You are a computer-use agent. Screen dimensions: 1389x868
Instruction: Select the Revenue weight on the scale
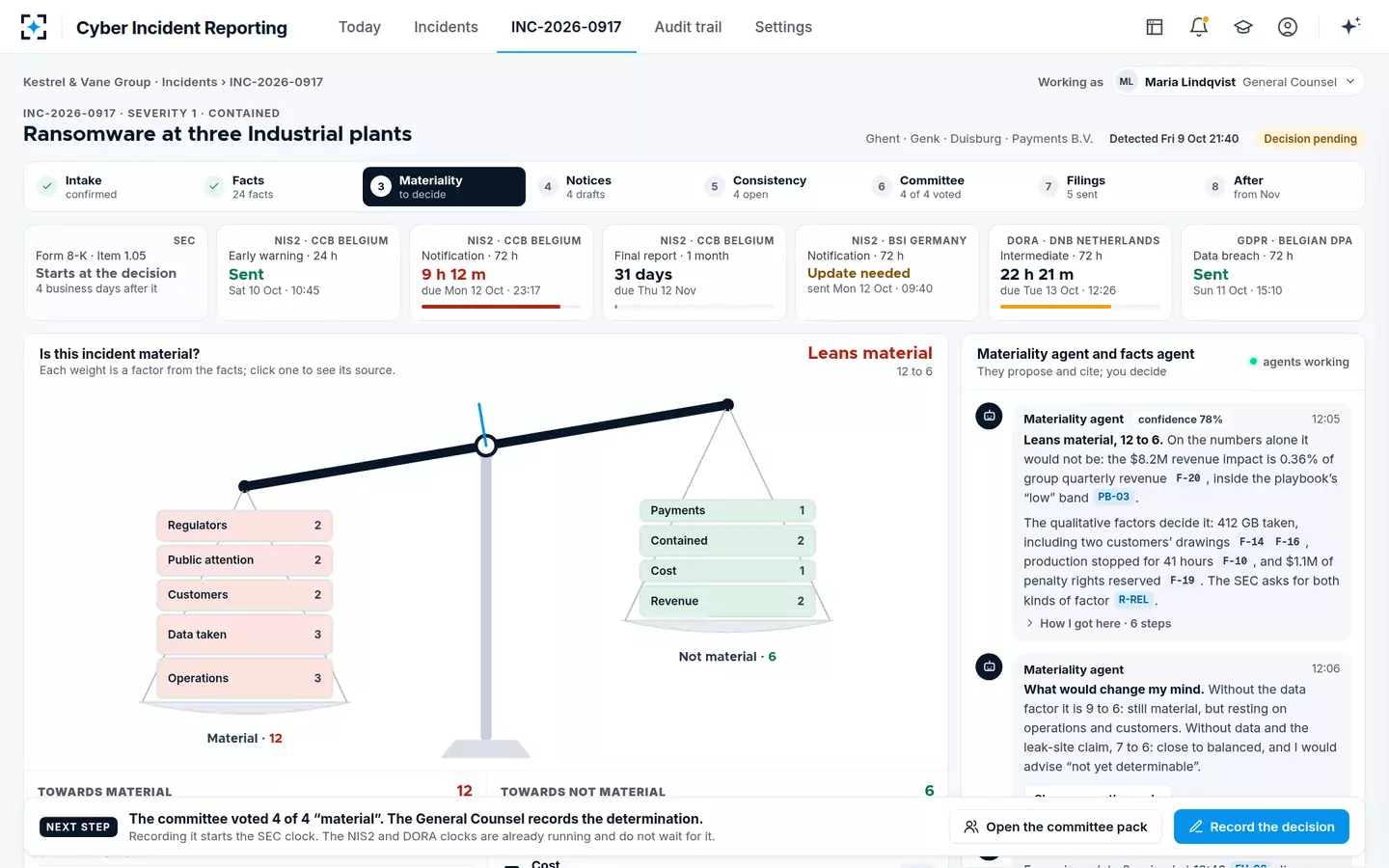(x=727, y=601)
